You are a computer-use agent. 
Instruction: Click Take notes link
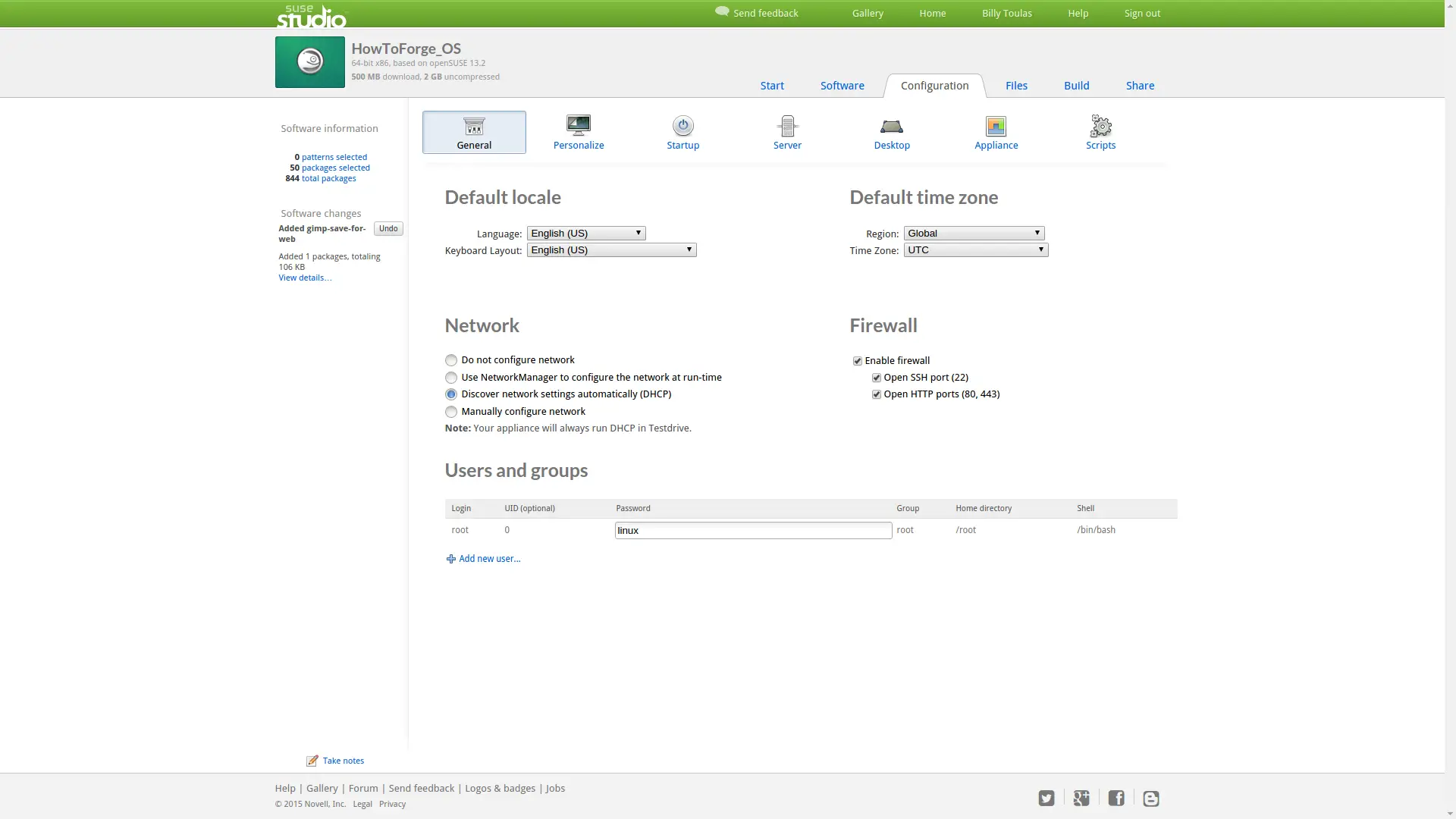(x=344, y=761)
